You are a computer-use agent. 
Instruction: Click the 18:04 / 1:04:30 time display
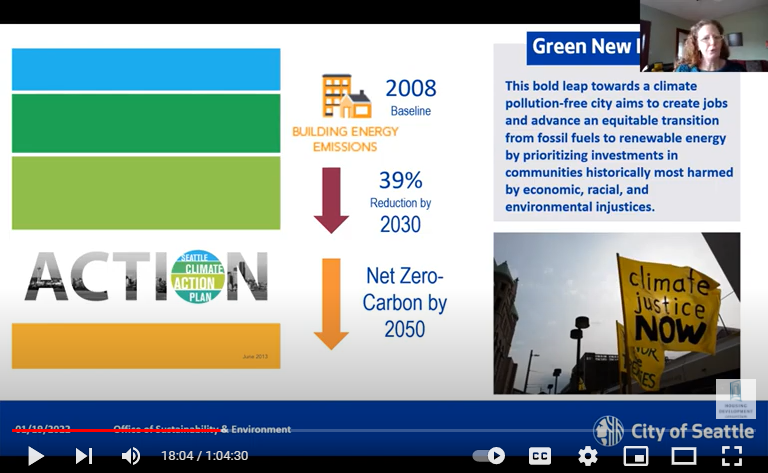pos(205,456)
